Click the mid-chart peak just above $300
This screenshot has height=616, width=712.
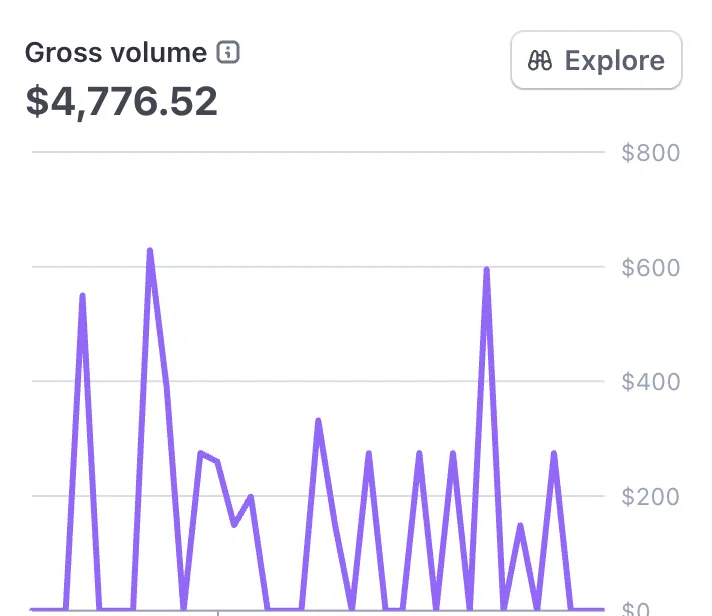pos(318,421)
